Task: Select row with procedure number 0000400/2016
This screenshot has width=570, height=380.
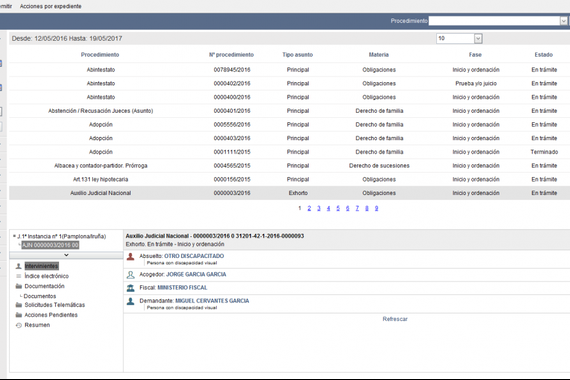Action: [x=289, y=97]
